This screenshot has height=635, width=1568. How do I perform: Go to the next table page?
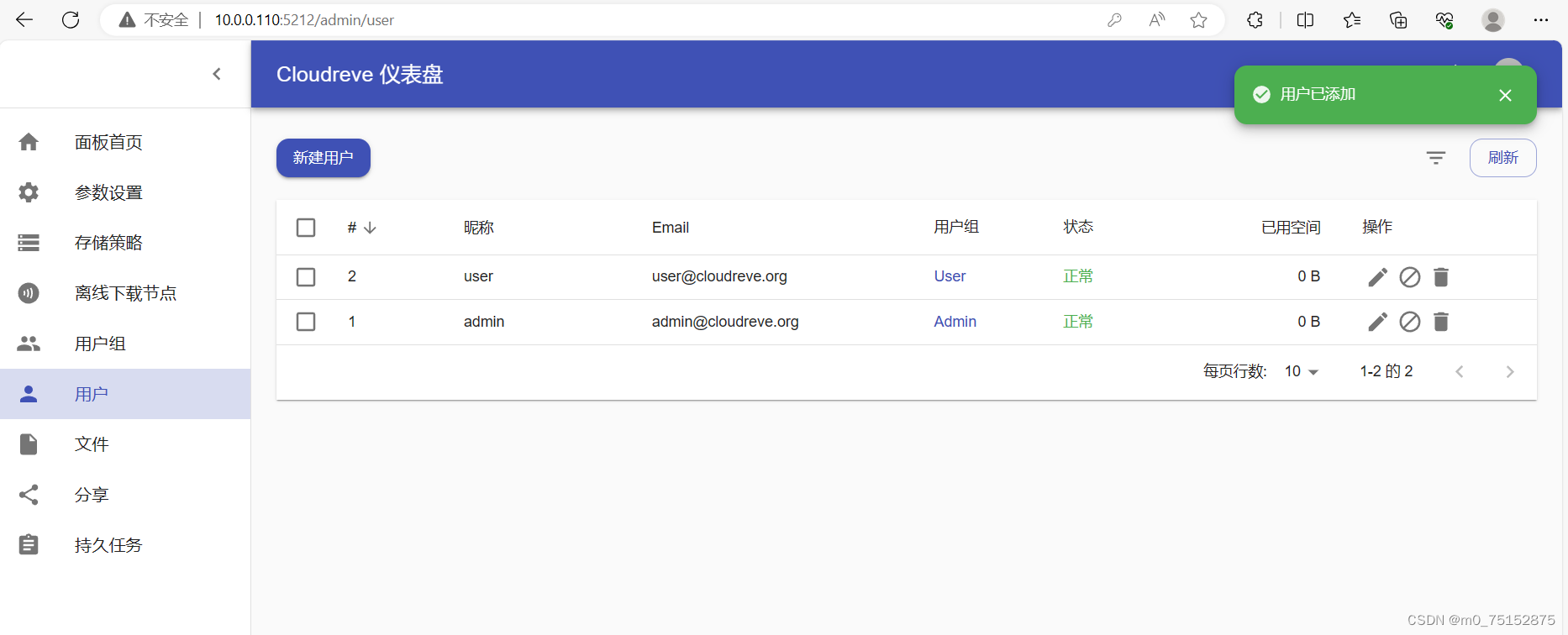(1510, 371)
